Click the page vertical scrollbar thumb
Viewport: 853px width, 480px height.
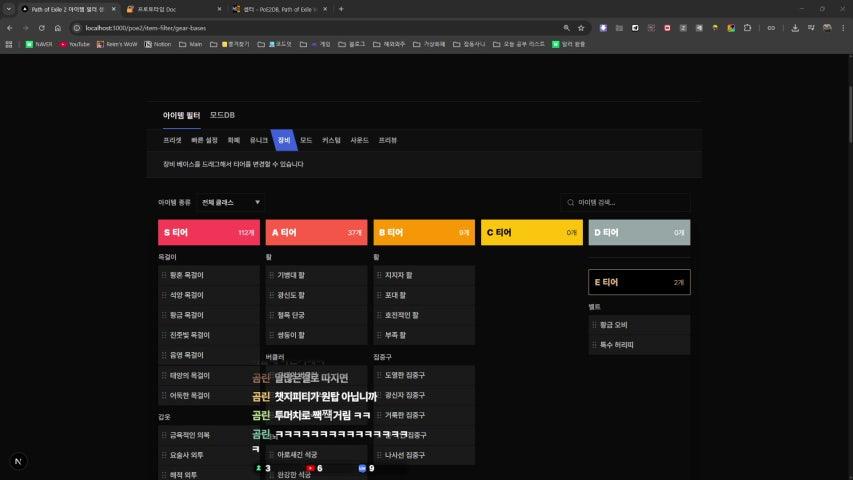tap(850, 114)
